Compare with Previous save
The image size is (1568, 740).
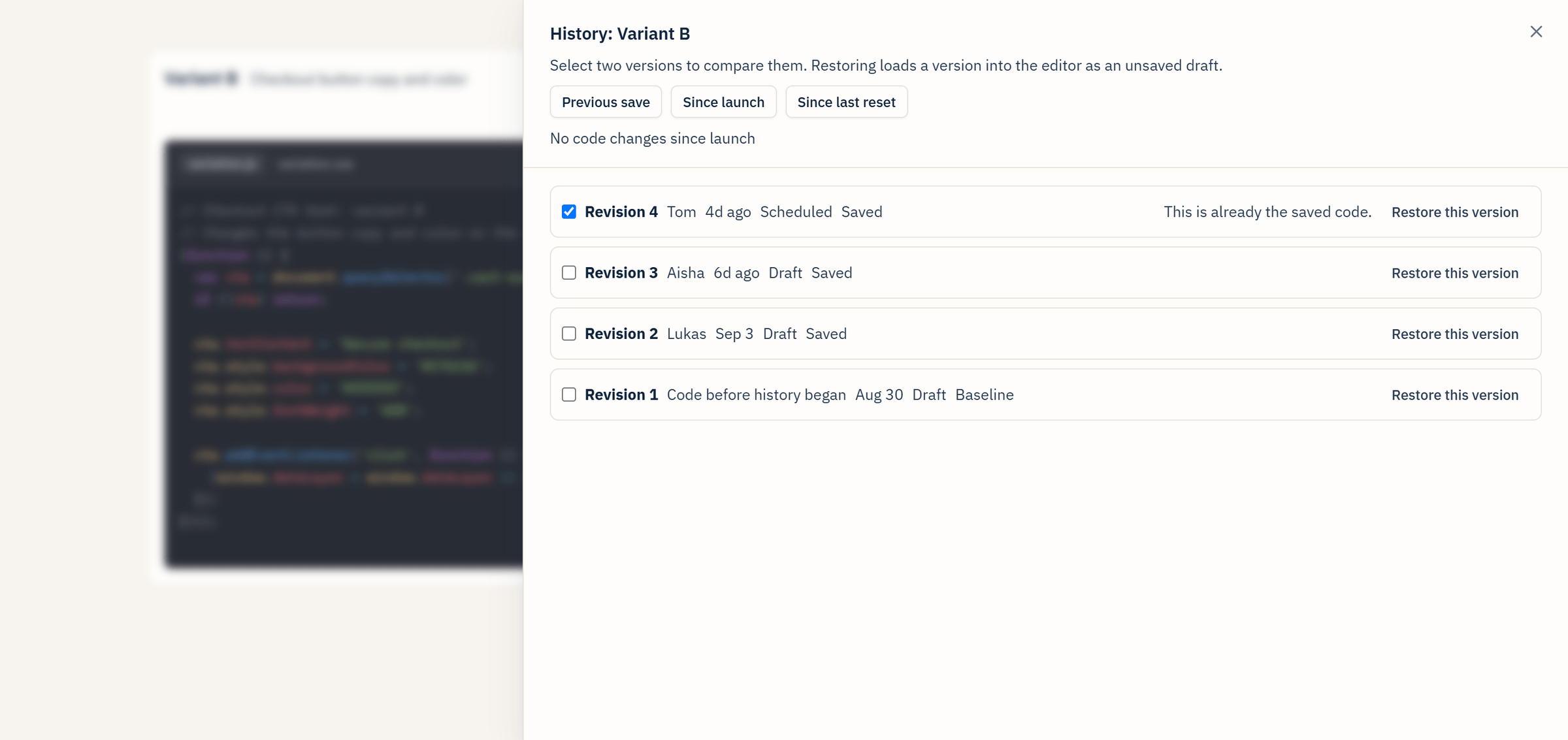pos(606,102)
